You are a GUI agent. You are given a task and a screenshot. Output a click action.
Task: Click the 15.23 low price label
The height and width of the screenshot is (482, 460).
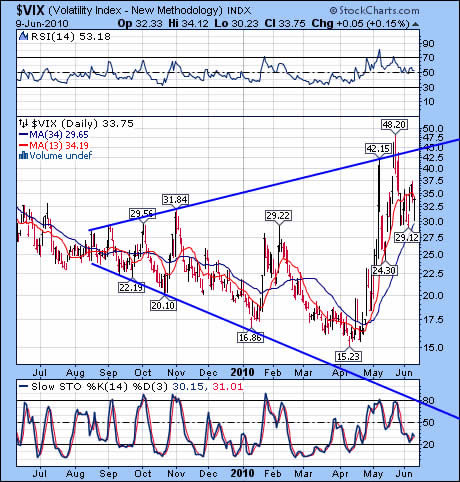coord(348,357)
